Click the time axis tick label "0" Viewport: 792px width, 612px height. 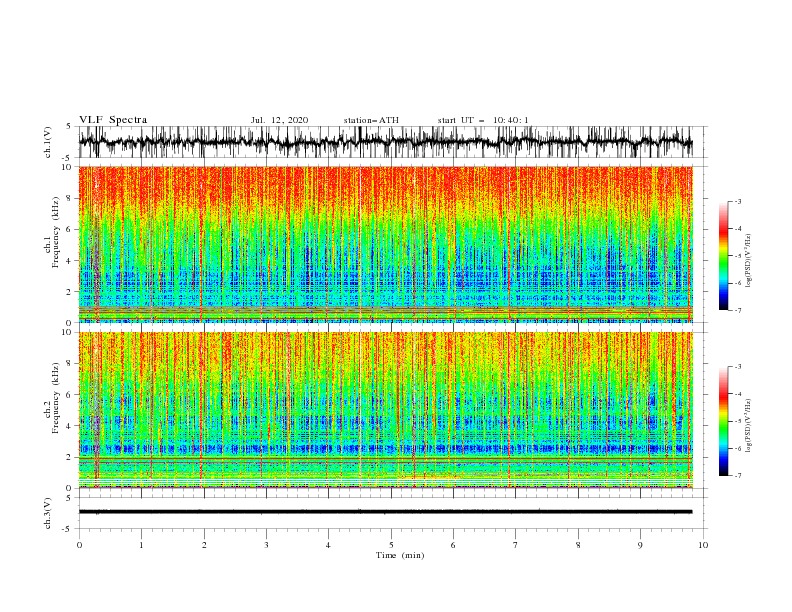[x=79, y=545]
